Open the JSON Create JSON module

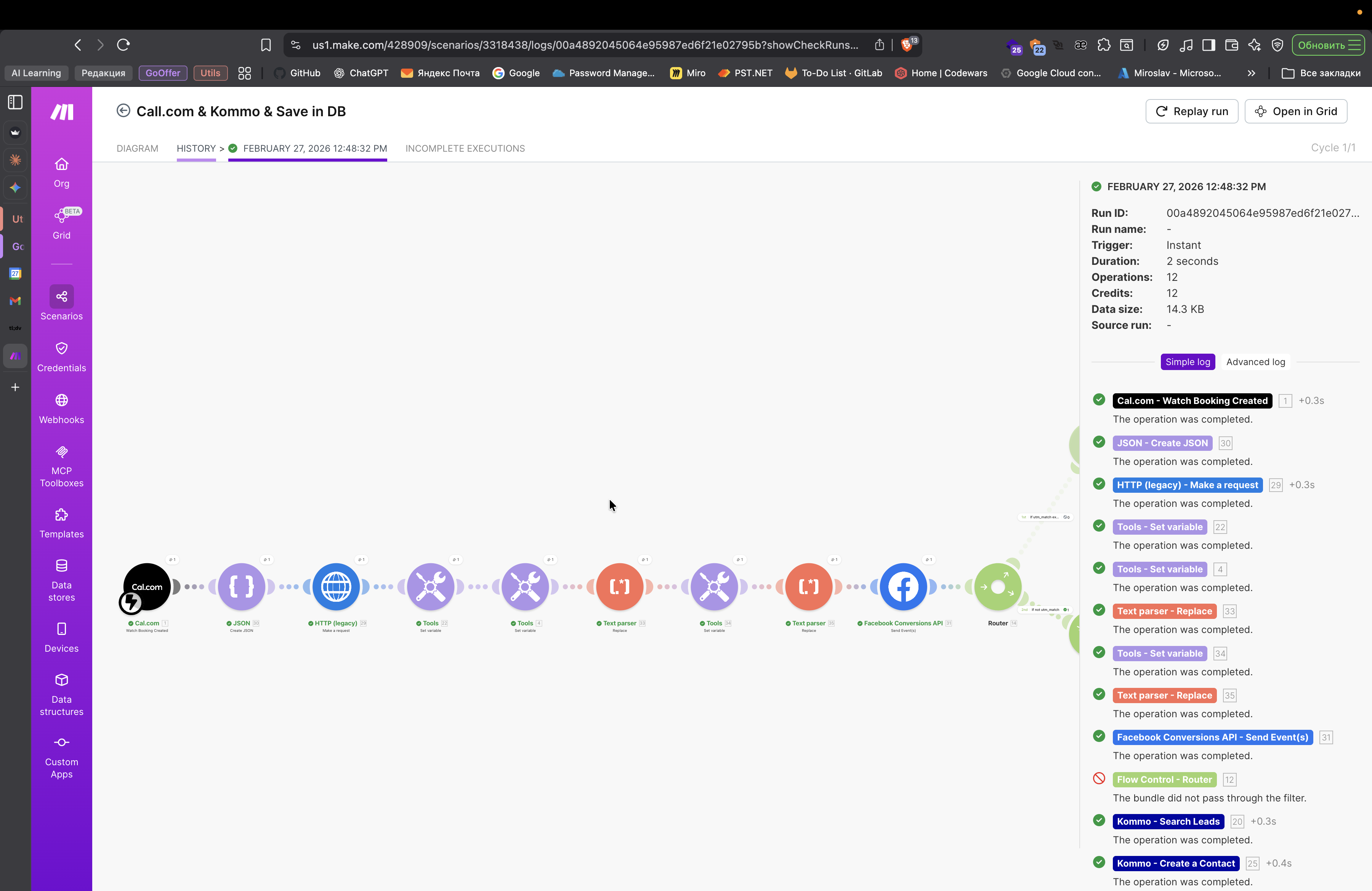coord(242,587)
